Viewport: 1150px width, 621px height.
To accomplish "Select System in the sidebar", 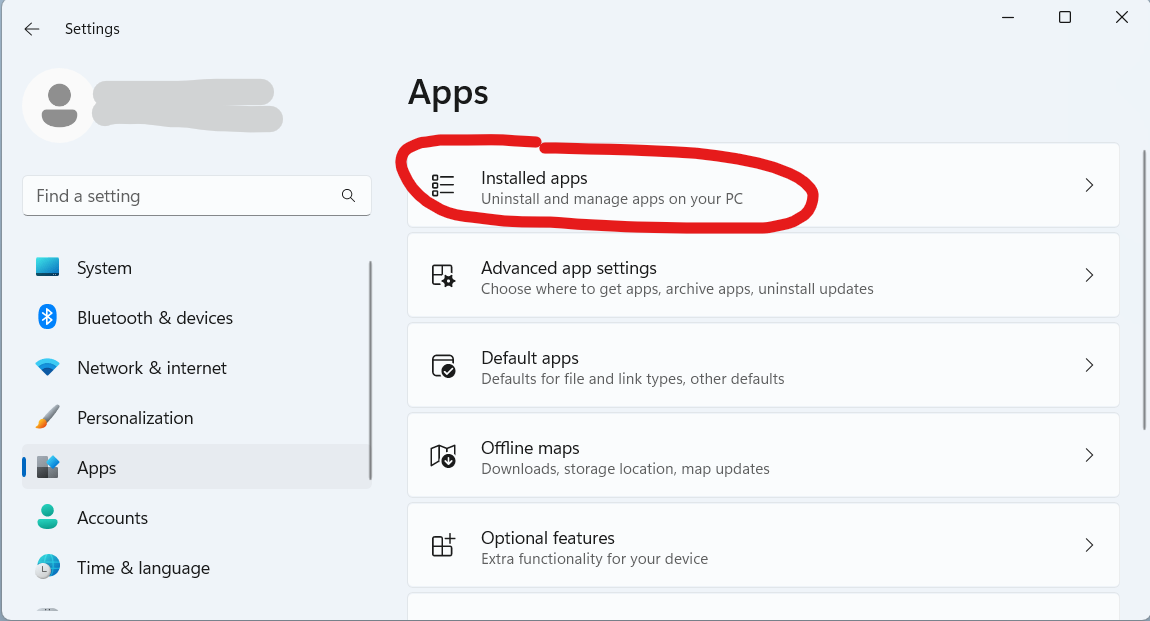I will [x=104, y=268].
